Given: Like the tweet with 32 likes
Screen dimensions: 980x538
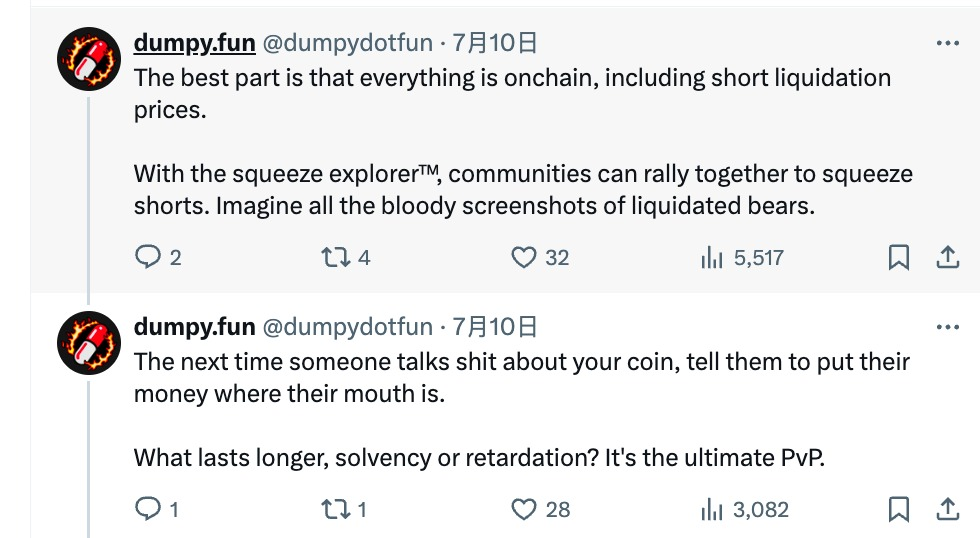Looking at the screenshot, I should (x=524, y=258).
